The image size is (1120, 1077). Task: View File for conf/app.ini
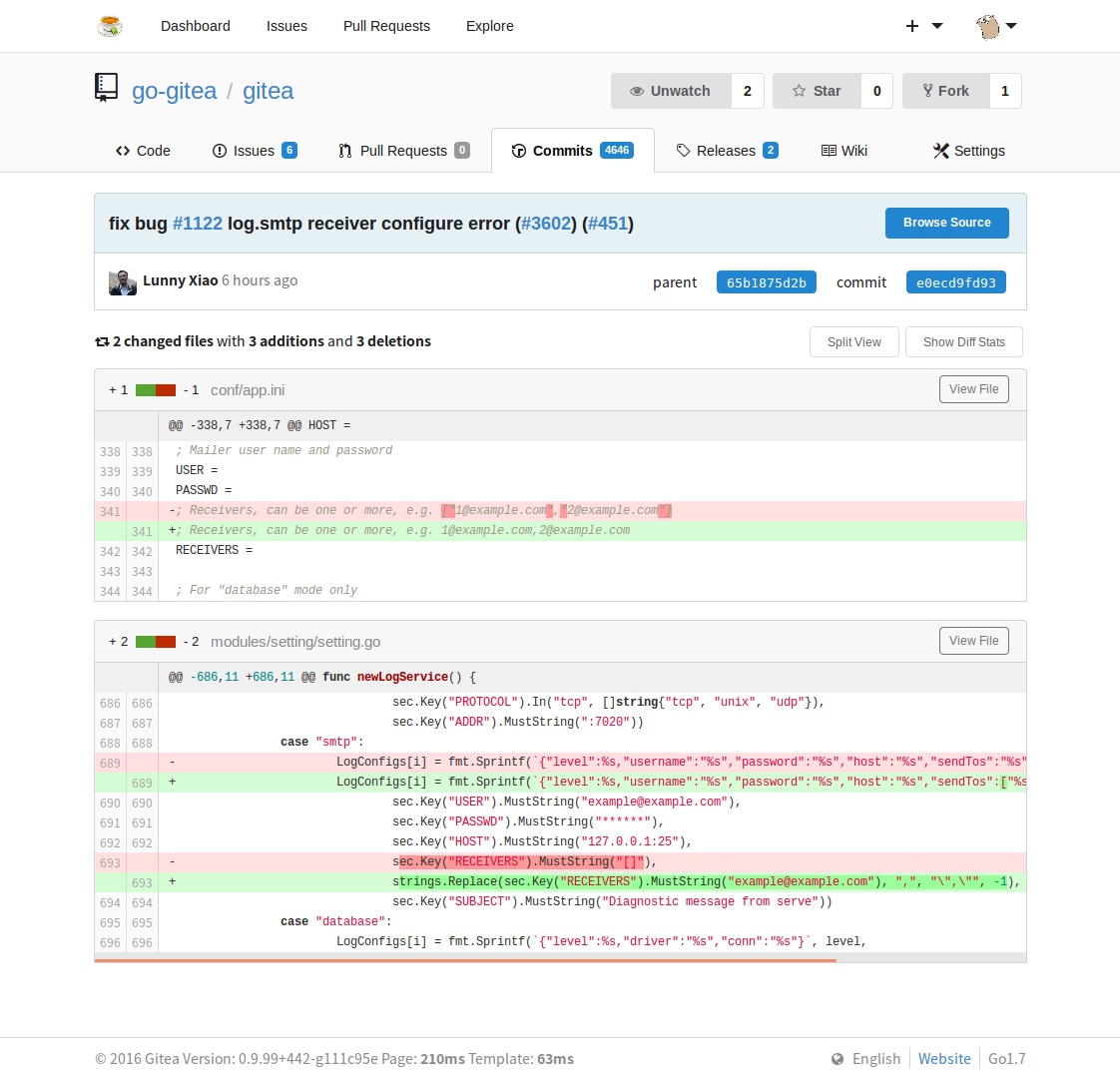[x=973, y=389]
